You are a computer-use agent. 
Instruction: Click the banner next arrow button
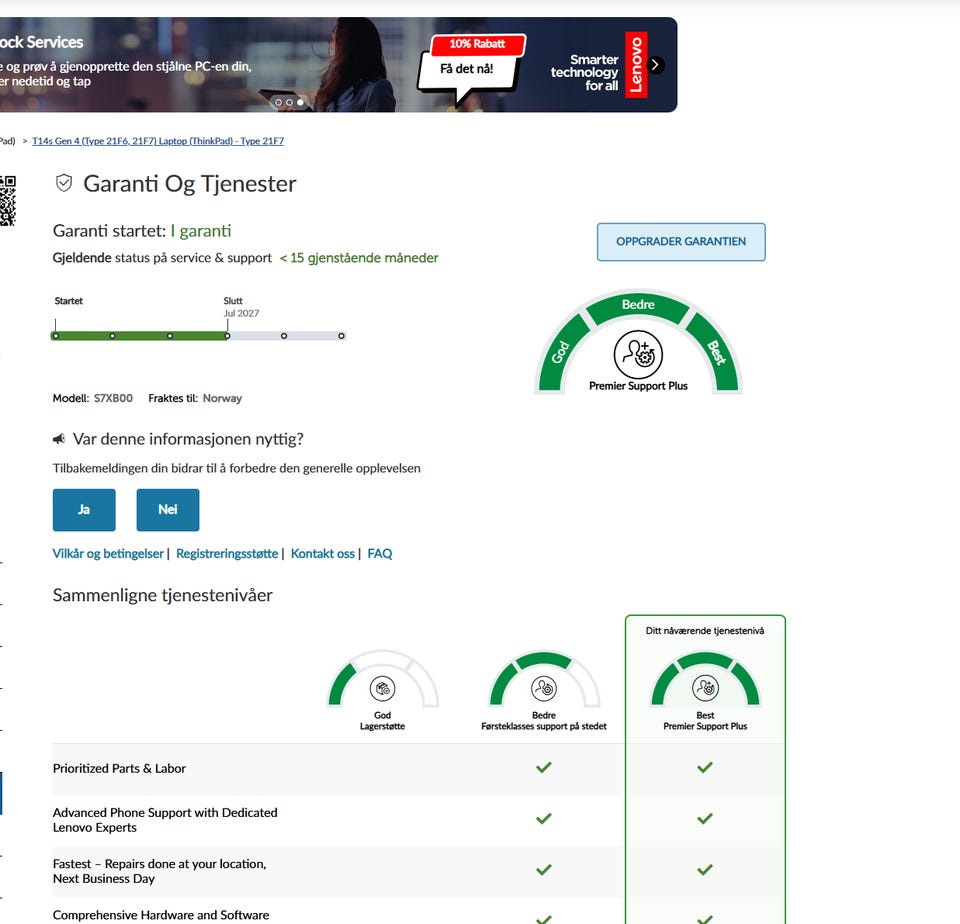point(655,65)
